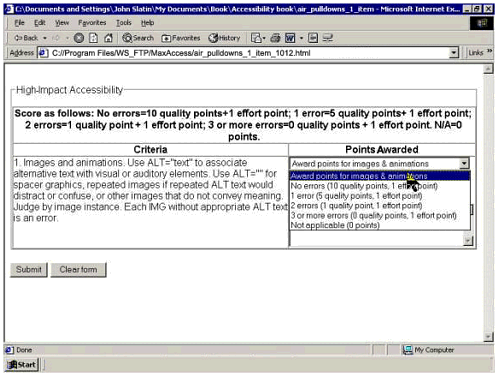This screenshot has width=499, height=376.
Task: Print the page with Print icon
Action: click(275, 38)
